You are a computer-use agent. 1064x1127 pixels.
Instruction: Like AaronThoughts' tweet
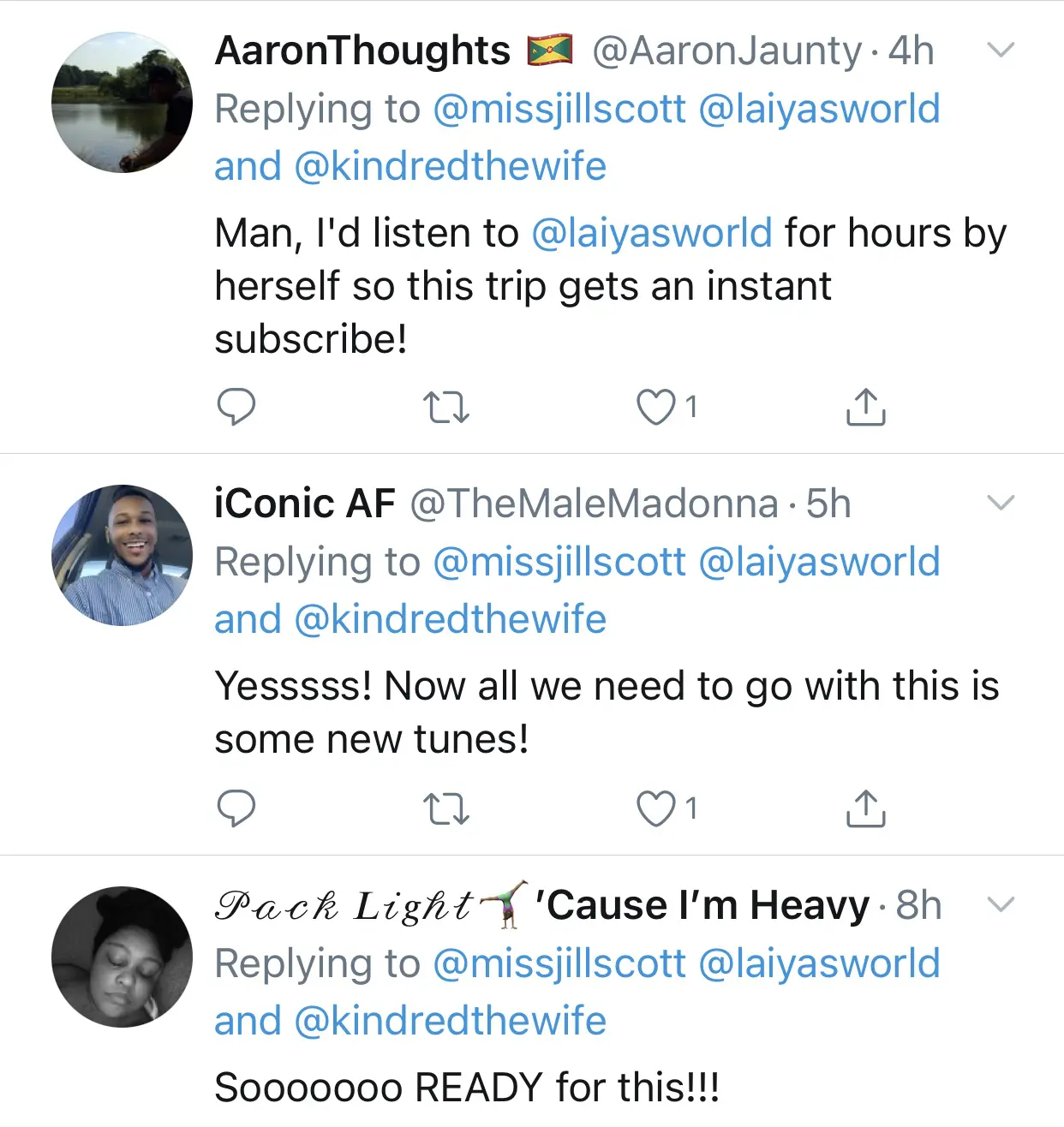(x=656, y=408)
